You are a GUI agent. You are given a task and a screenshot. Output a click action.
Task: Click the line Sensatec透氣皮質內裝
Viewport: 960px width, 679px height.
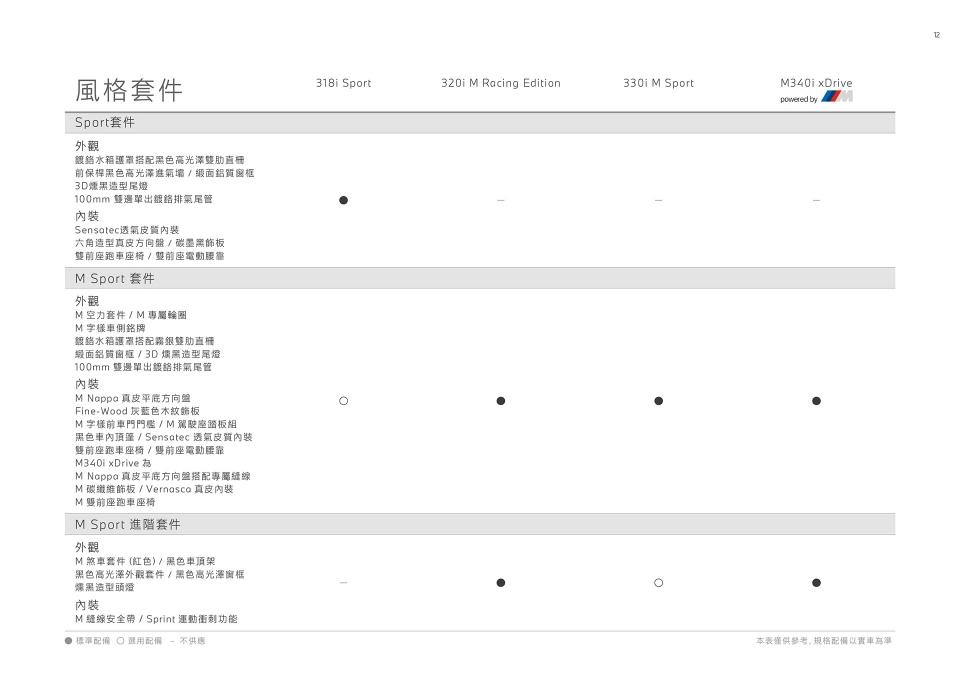(127, 230)
